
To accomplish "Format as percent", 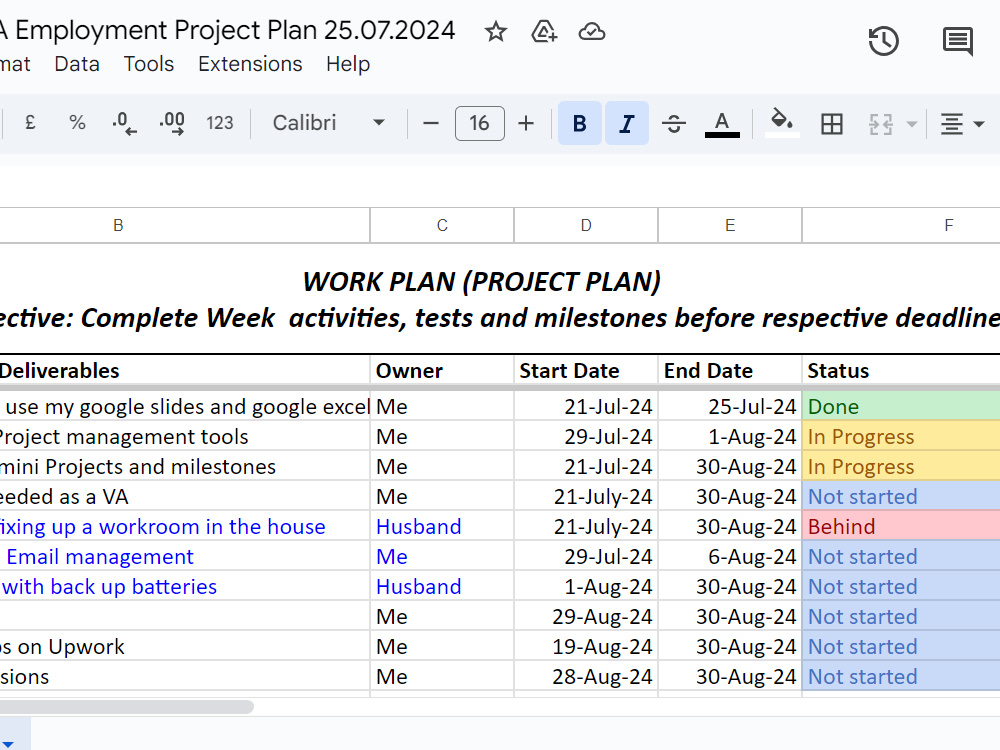I will (x=77, y=122).
